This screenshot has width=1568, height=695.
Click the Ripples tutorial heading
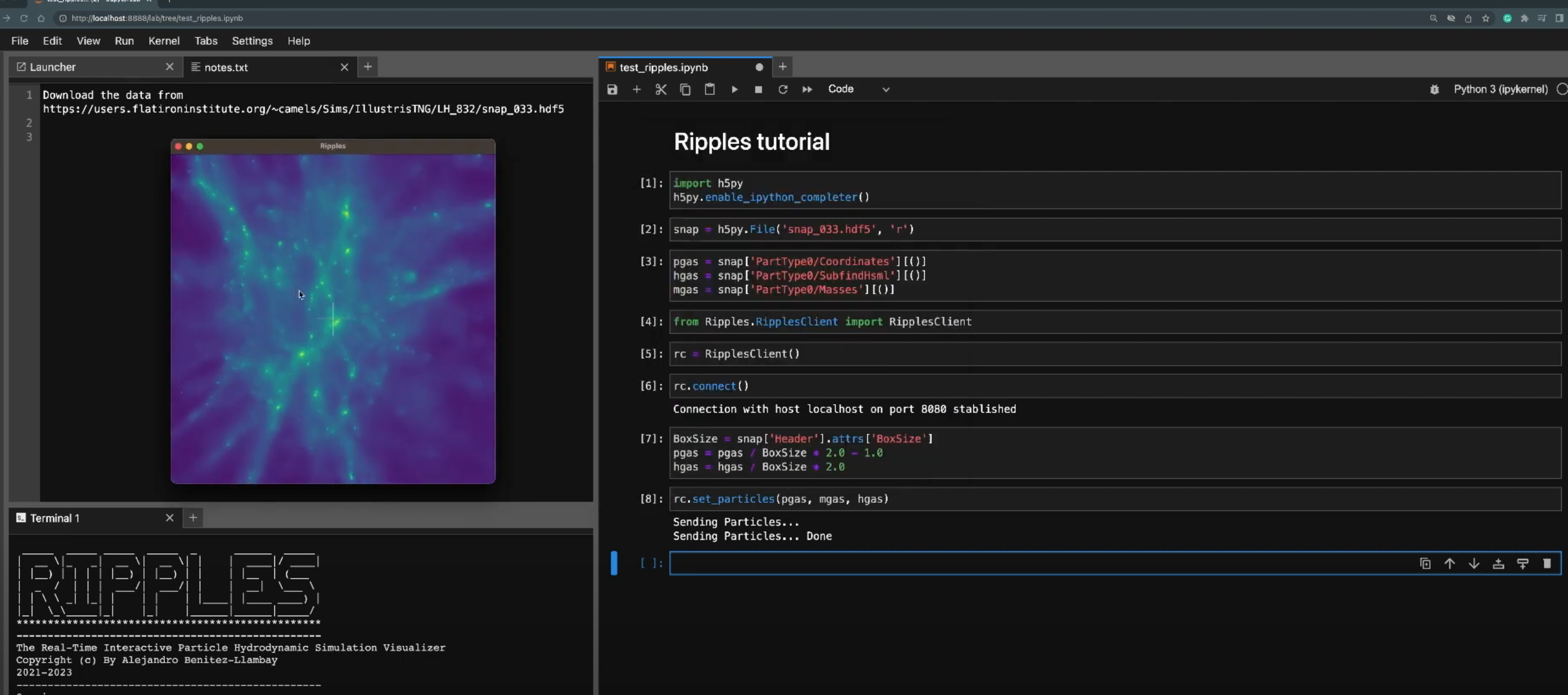click(x=751, y=142)
